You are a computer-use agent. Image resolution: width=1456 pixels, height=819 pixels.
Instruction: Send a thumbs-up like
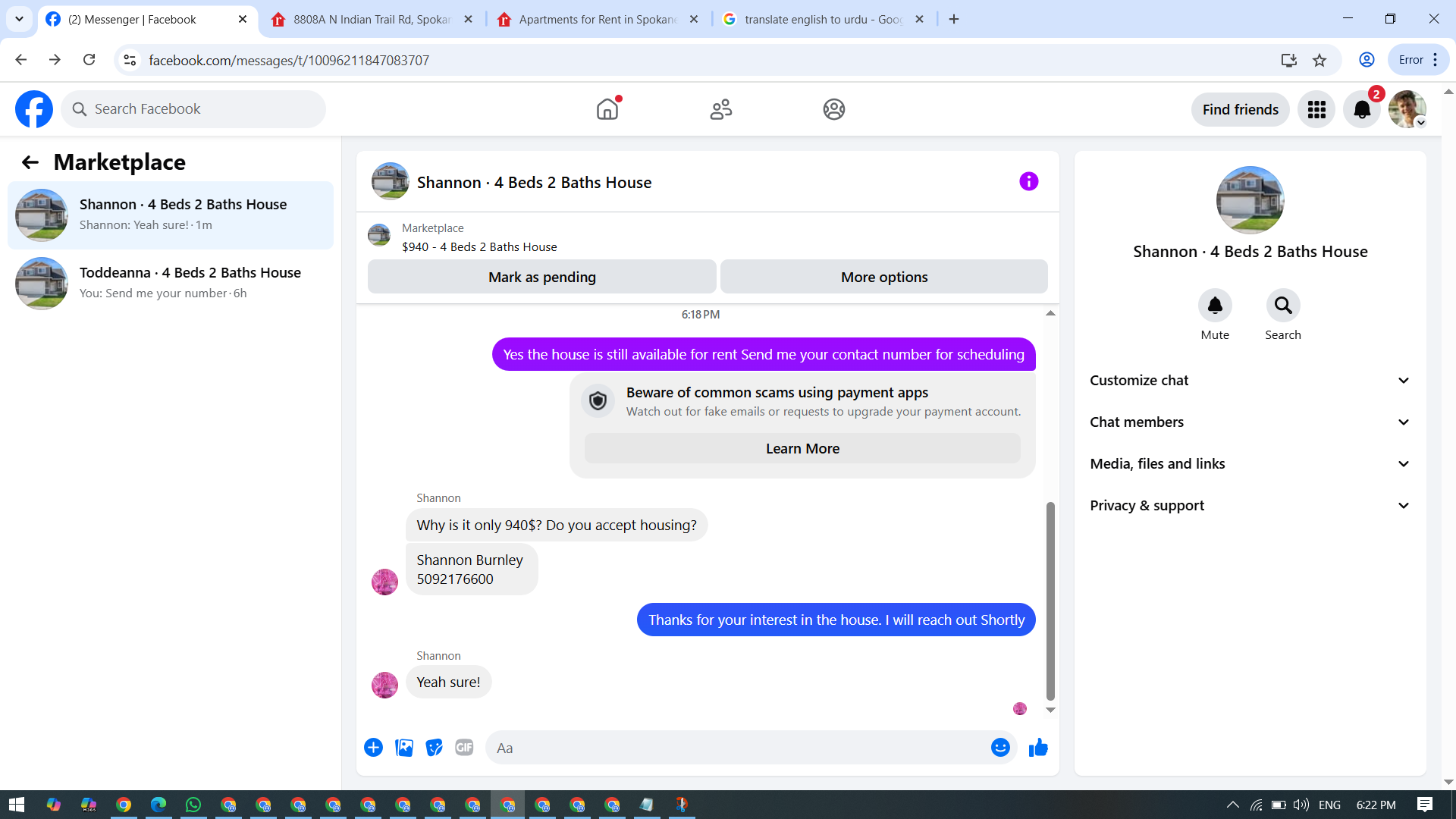(x=1038, y=748)
